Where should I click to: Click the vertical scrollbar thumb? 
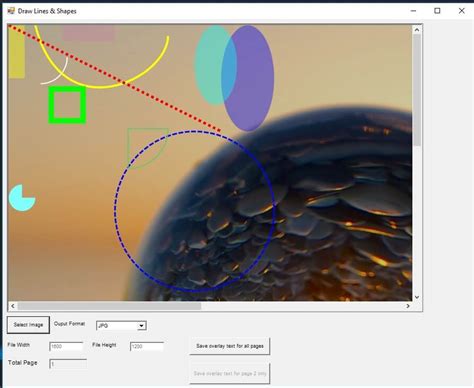[x=417, y=90]
